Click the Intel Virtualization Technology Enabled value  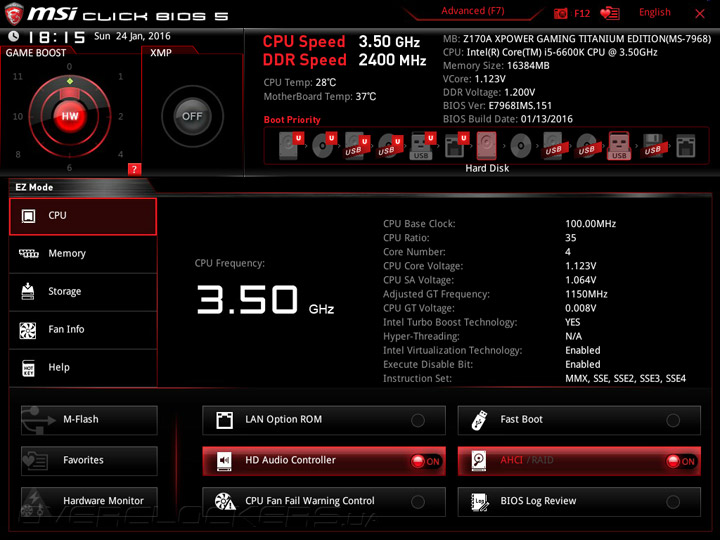tap(583, 350)
